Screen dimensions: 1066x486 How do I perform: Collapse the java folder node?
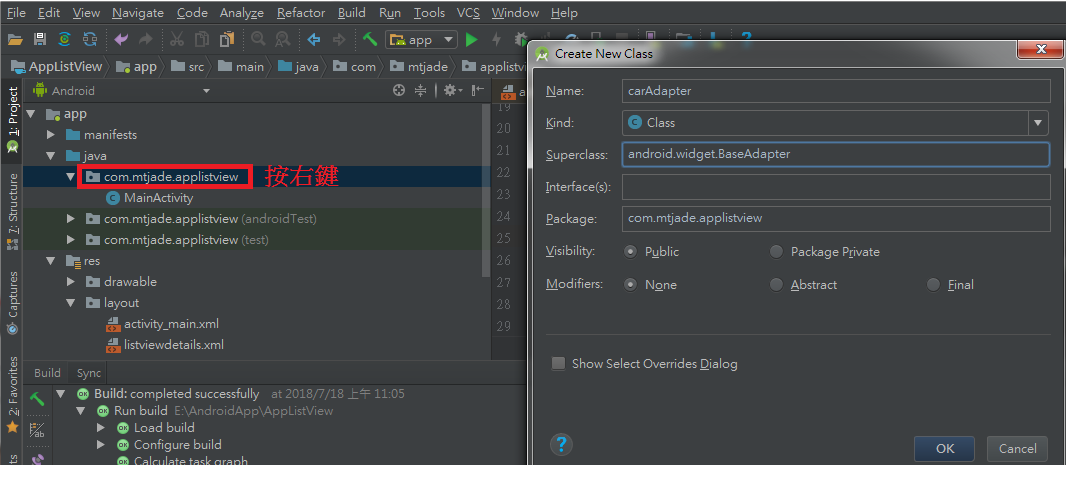tap(51, 156)
